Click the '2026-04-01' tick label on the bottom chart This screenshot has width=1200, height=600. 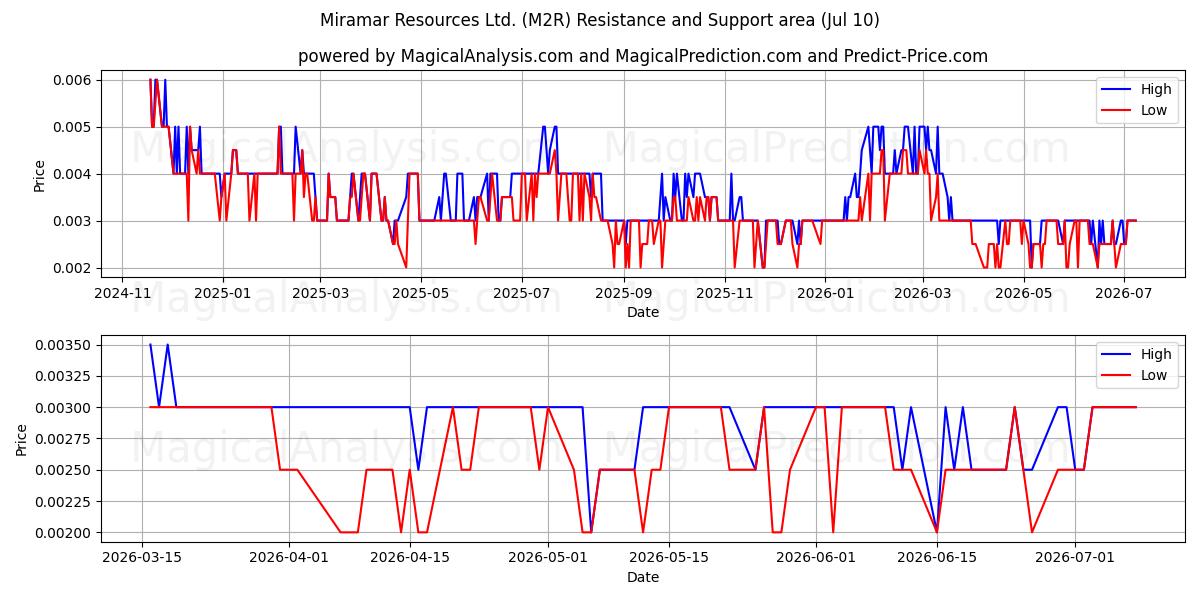pos(289,559)
